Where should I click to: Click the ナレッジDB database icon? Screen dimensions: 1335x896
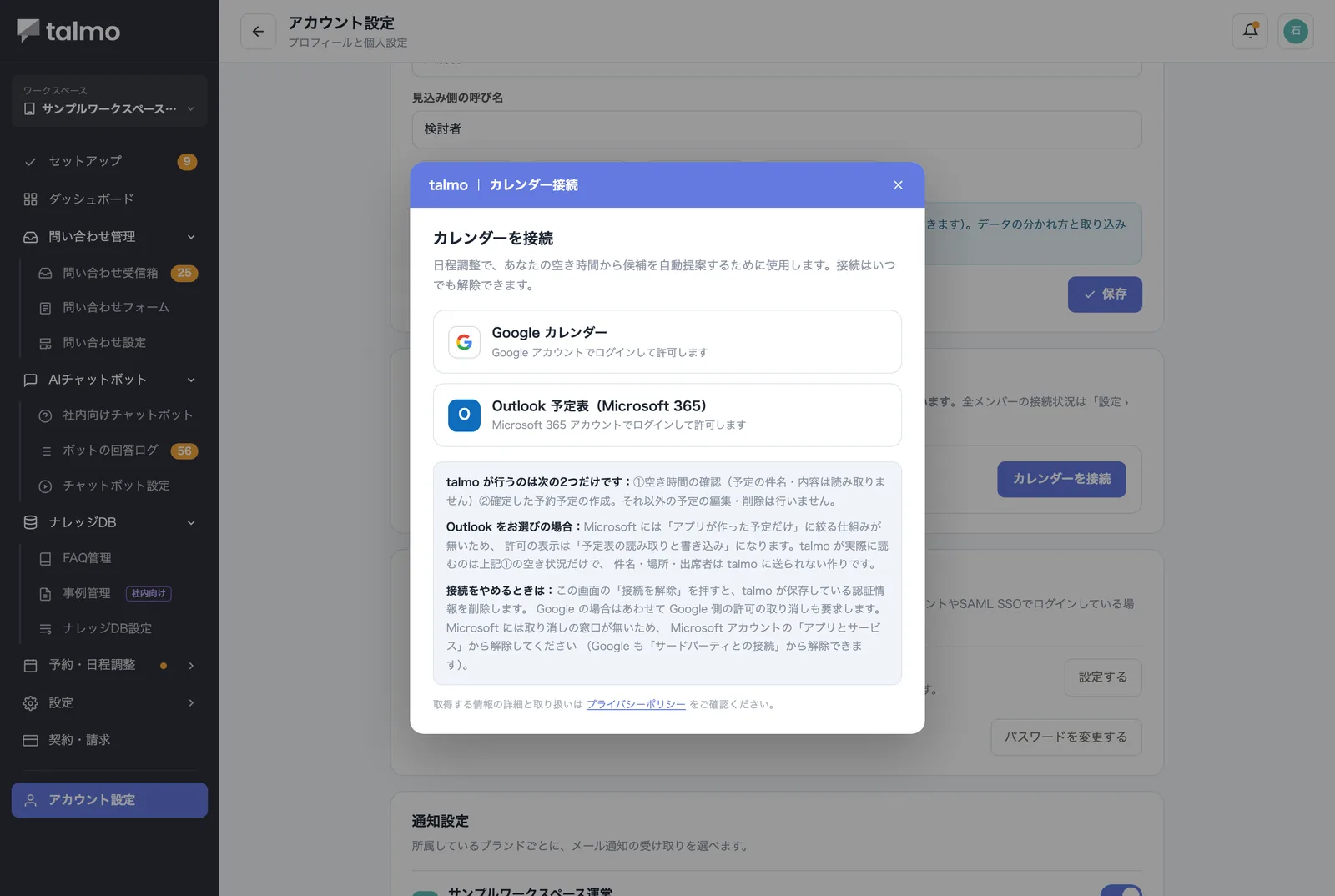[x=31, y=522]
